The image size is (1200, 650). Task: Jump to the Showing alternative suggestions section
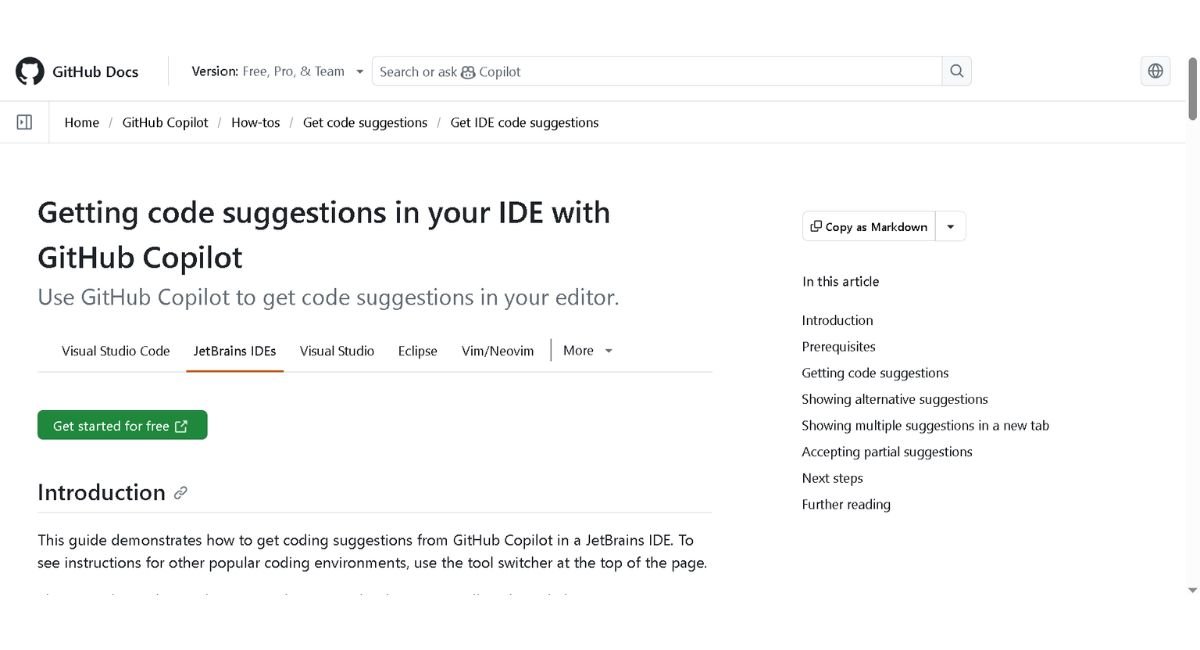894,399
